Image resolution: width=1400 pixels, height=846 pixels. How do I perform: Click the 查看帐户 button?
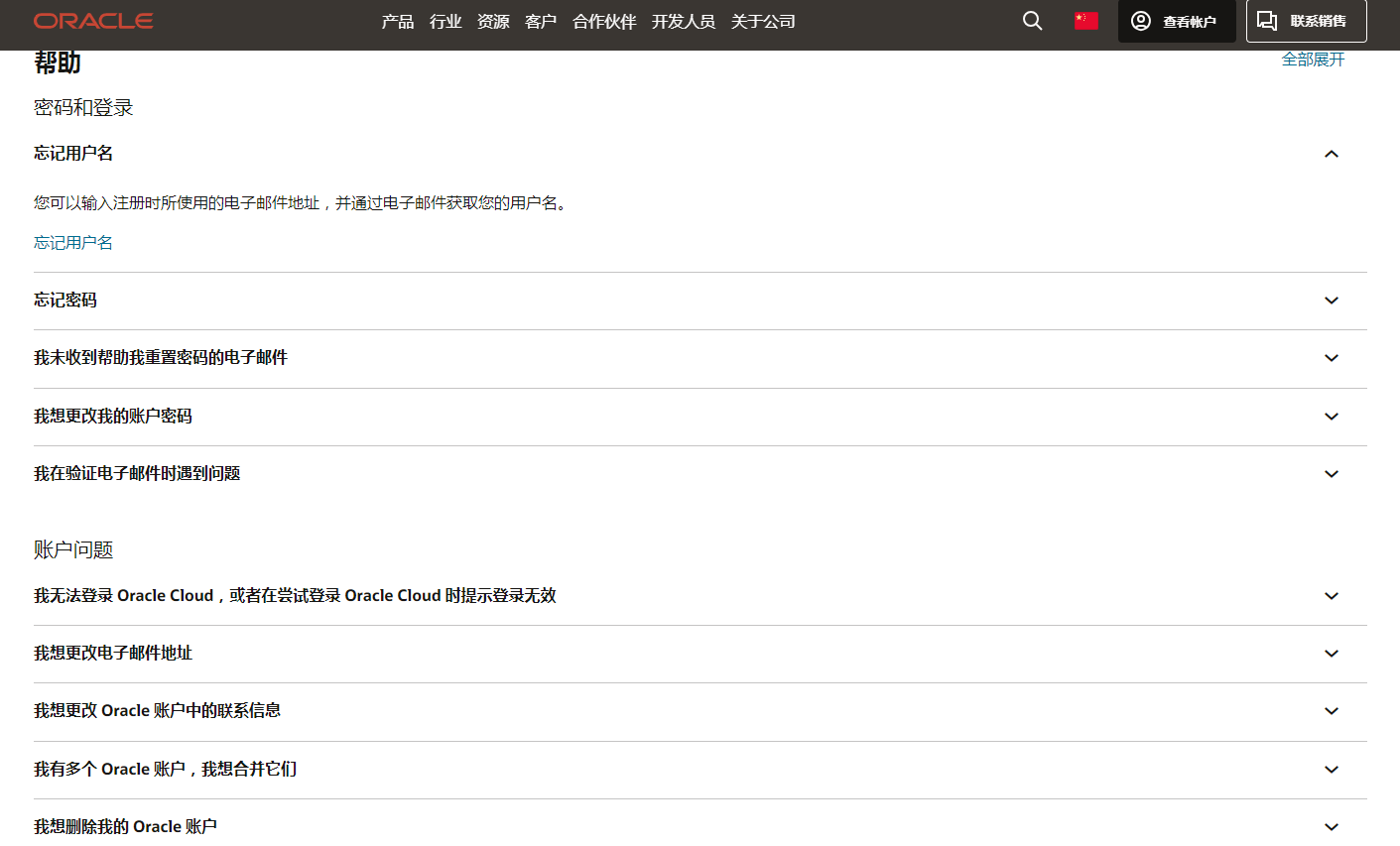click(x=1177, y=21)
